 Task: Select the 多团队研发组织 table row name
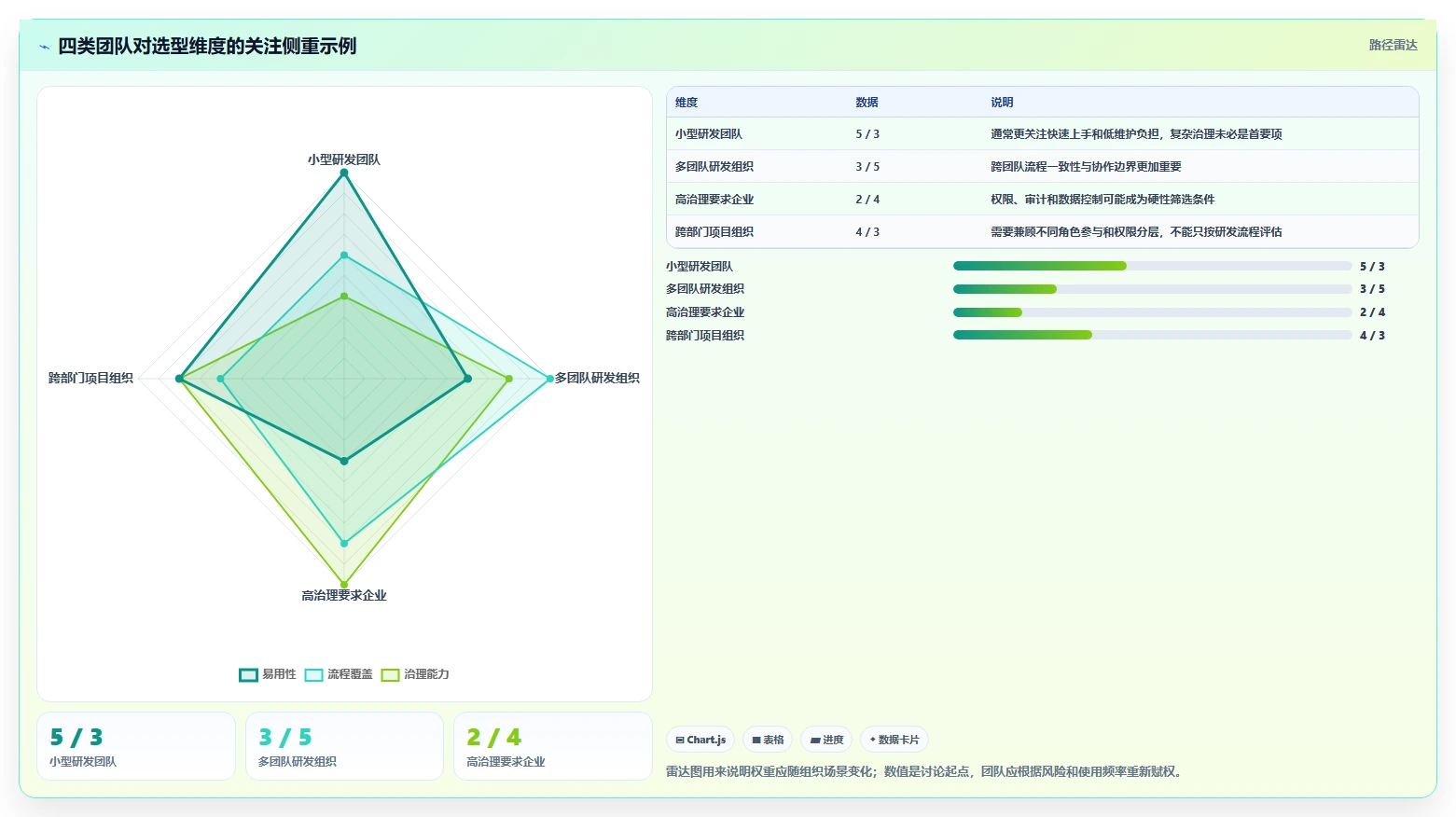click(x=714, y=167)
